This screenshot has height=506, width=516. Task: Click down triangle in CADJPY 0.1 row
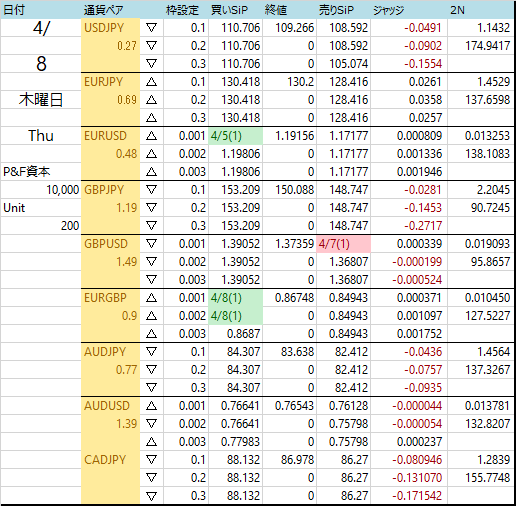[151, 460]
